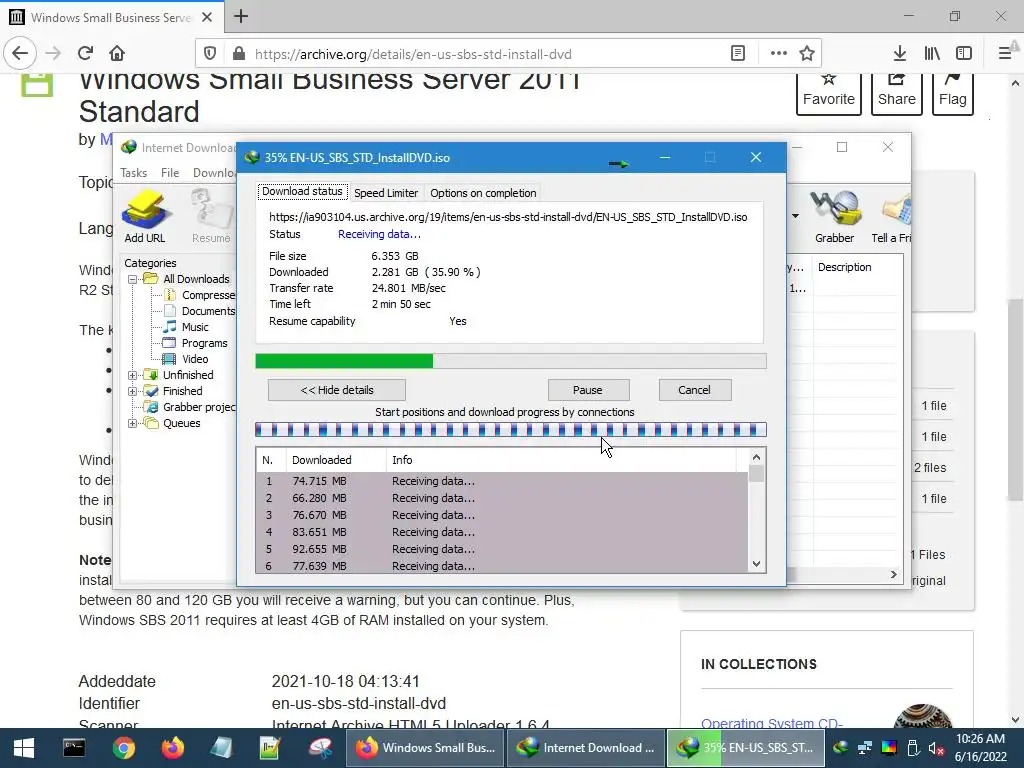The width and height of the screenshot is (1024, 768).
Task: Click the tracking protection shield icon
Action: (210, 54)
